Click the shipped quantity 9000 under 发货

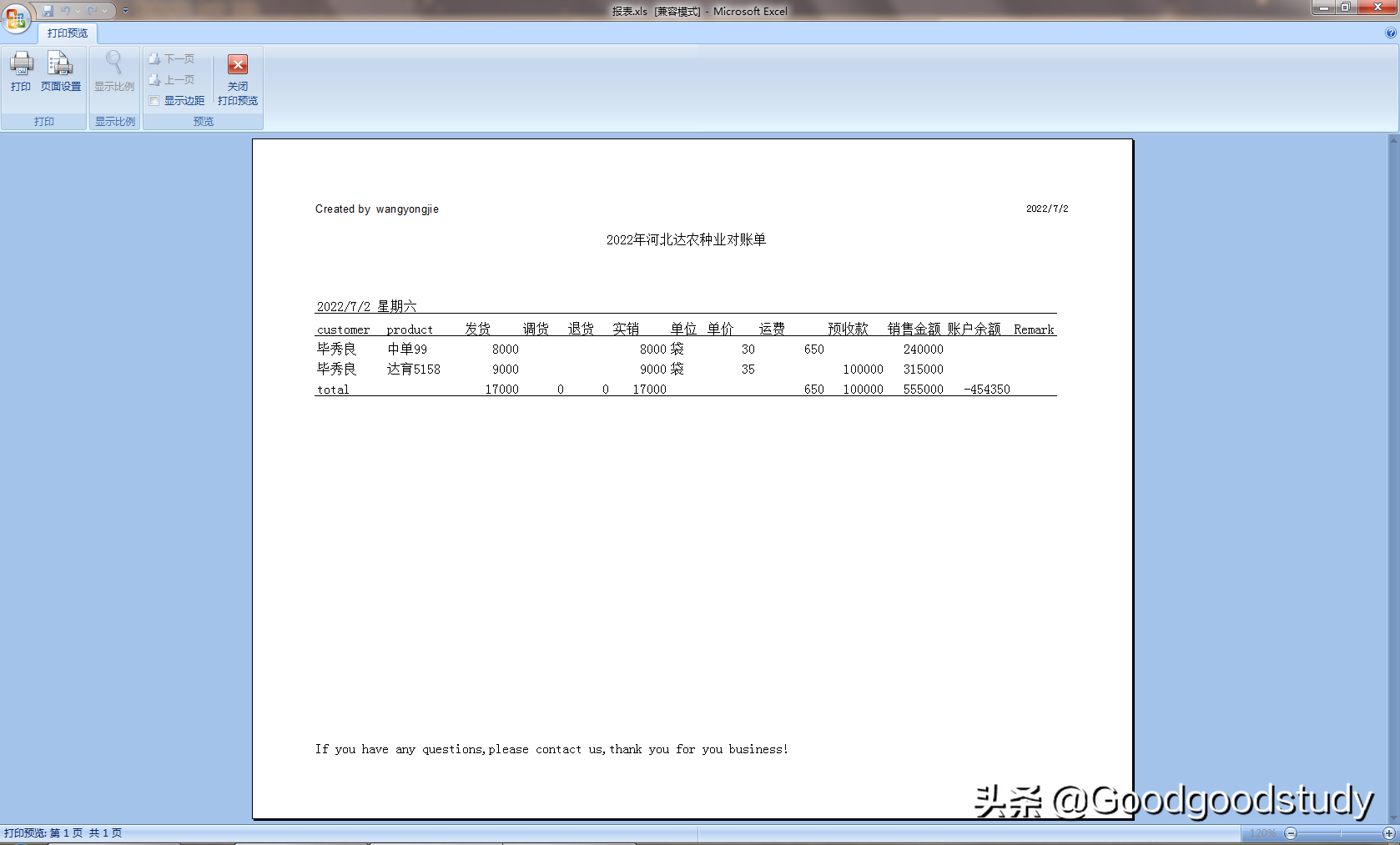coord(506,370)
